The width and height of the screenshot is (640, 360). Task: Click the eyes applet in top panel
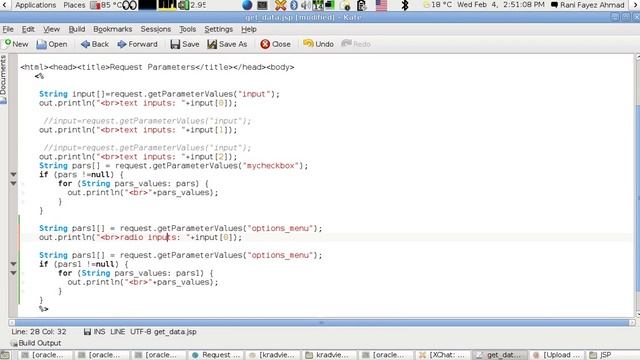(x=130, y=5)
